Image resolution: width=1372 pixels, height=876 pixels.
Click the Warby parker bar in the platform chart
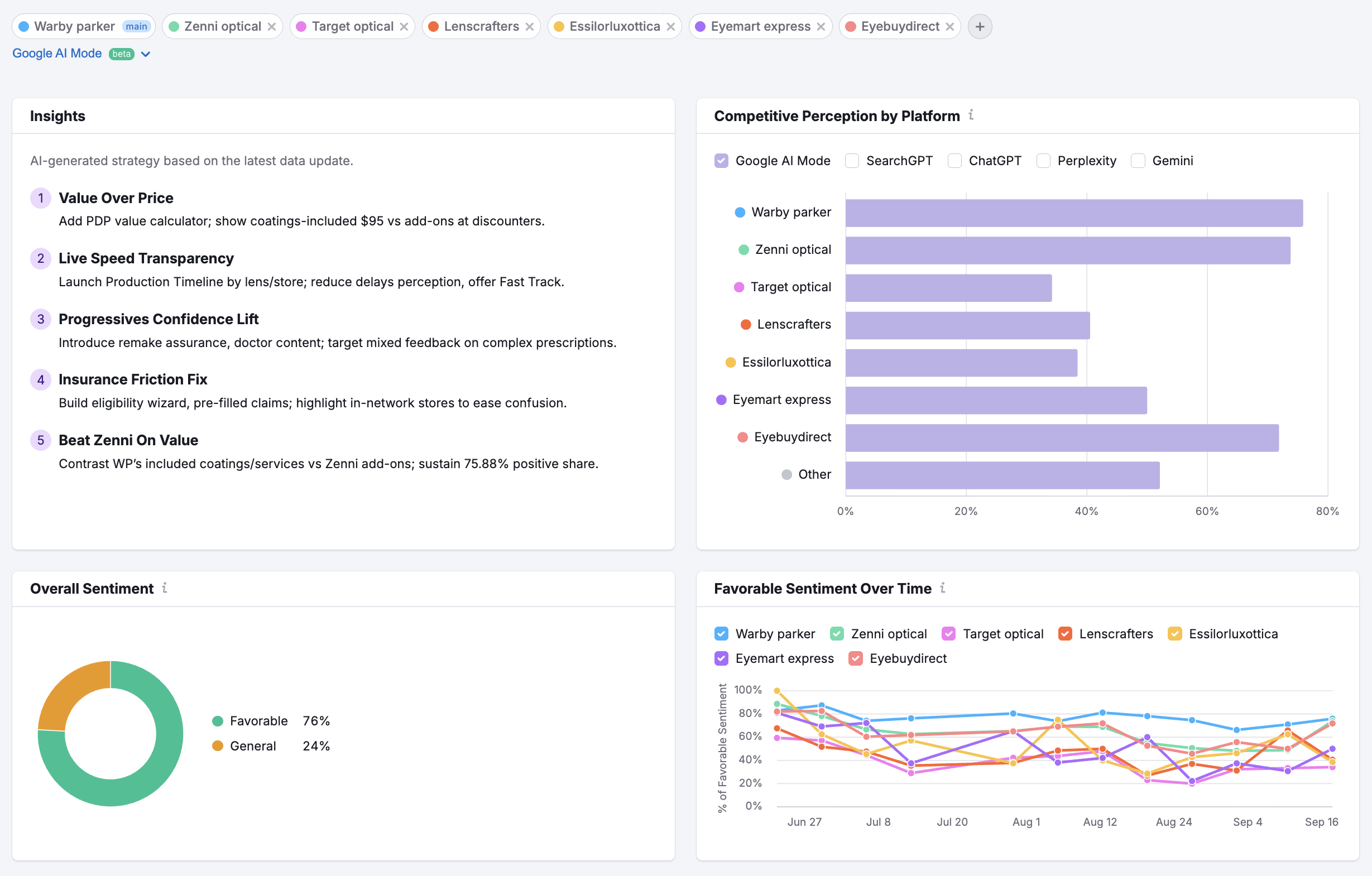(1071, 213)
